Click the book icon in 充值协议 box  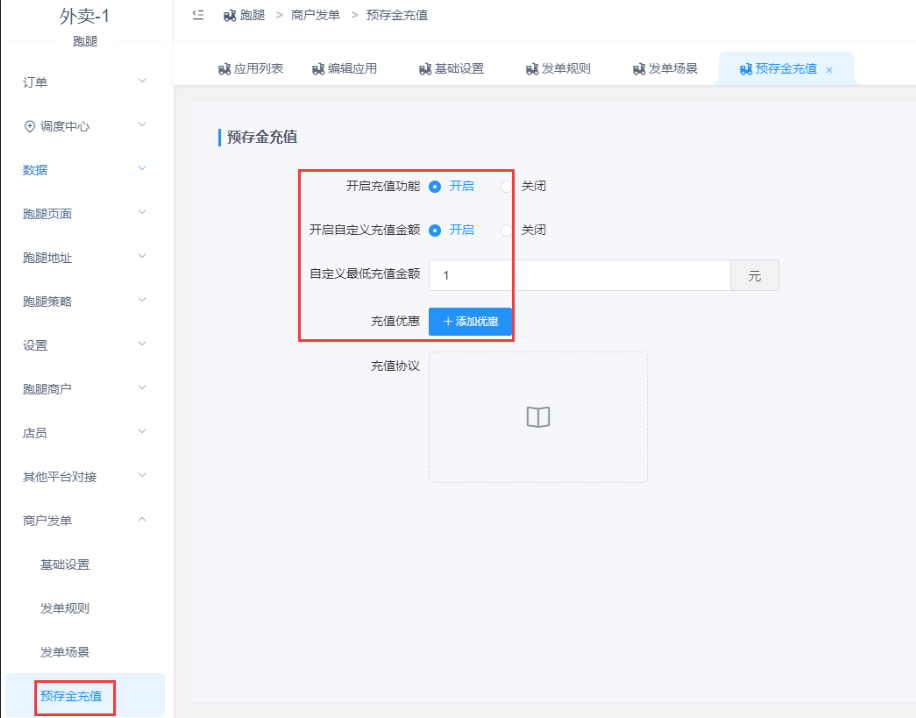point(538,417)
